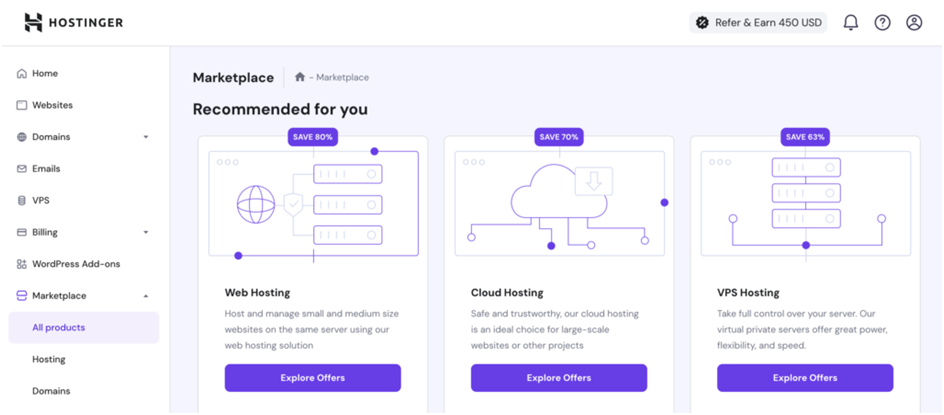Viewport: 944px width, 415px height.
Task: Explore Offers for Web Hosting
Action: pyautogui.click(x=312, y=378)
